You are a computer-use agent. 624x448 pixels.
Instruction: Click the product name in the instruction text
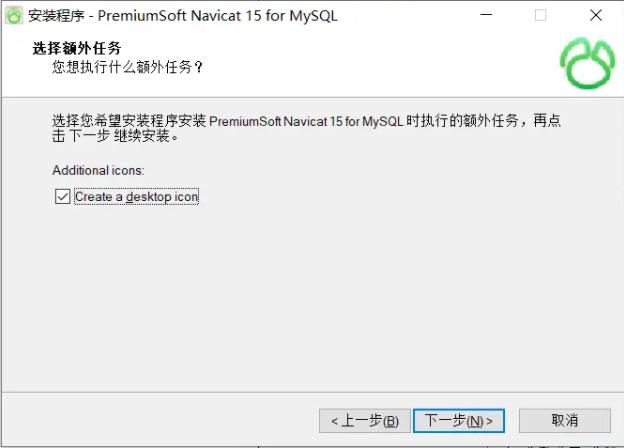(306, 121)
